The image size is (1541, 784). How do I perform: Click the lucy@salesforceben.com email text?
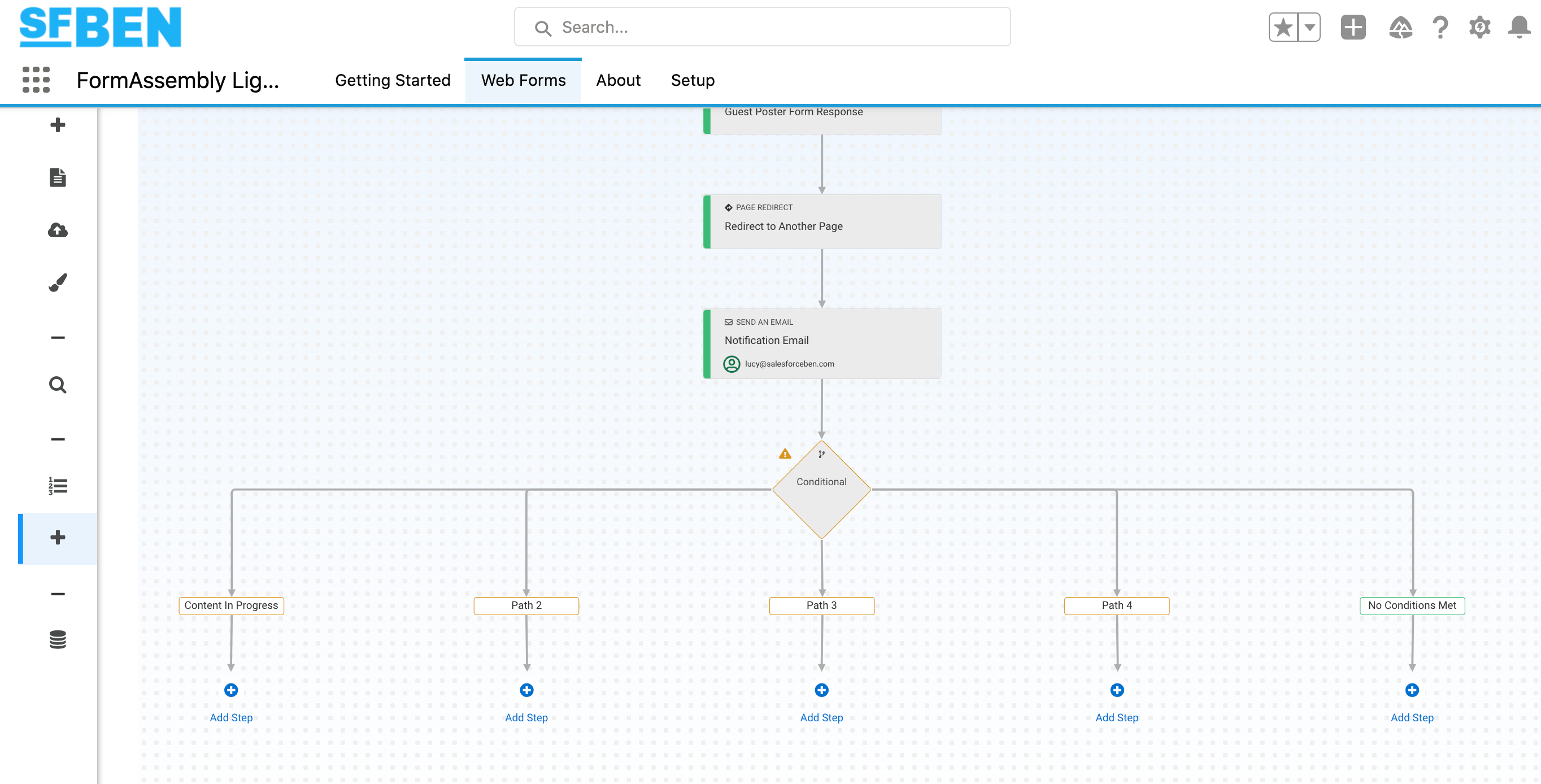(789, 364)
